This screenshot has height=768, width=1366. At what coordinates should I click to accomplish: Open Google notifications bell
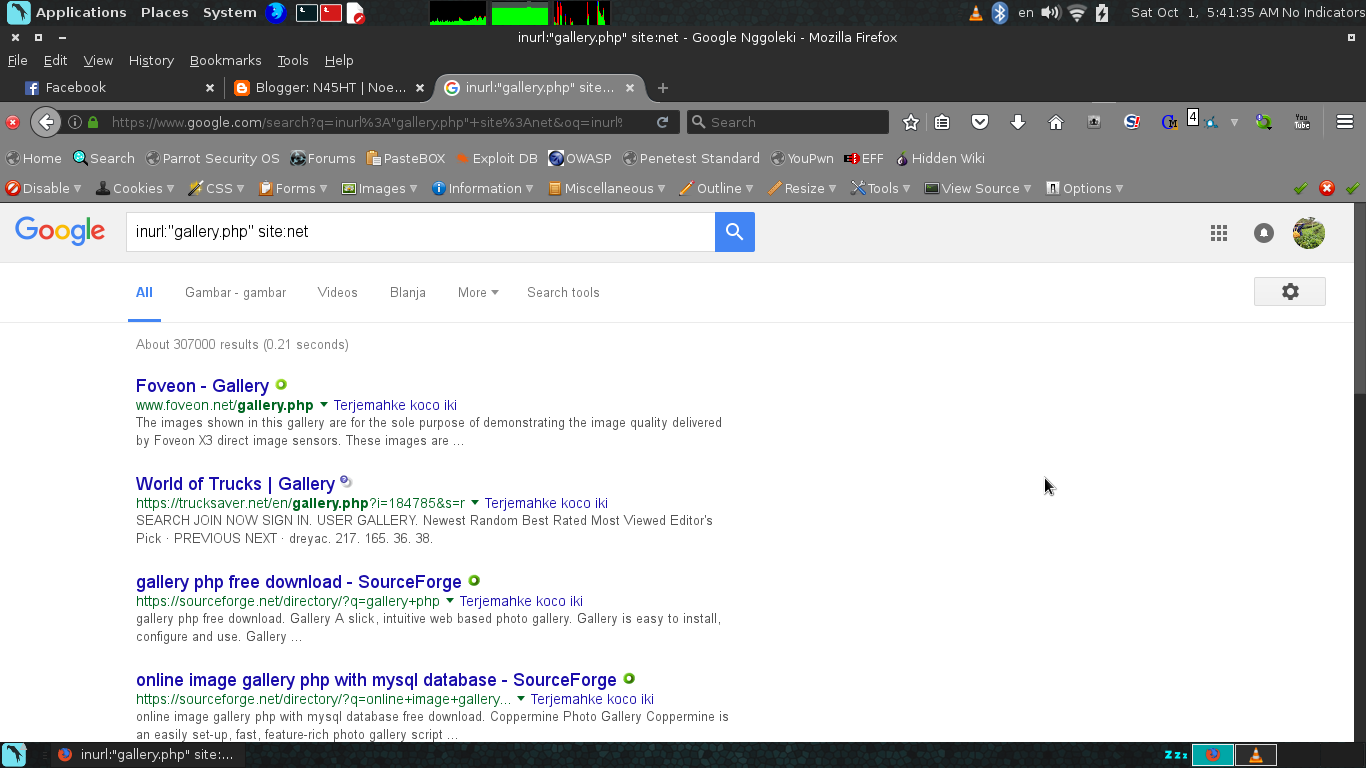click(1263, 232)
